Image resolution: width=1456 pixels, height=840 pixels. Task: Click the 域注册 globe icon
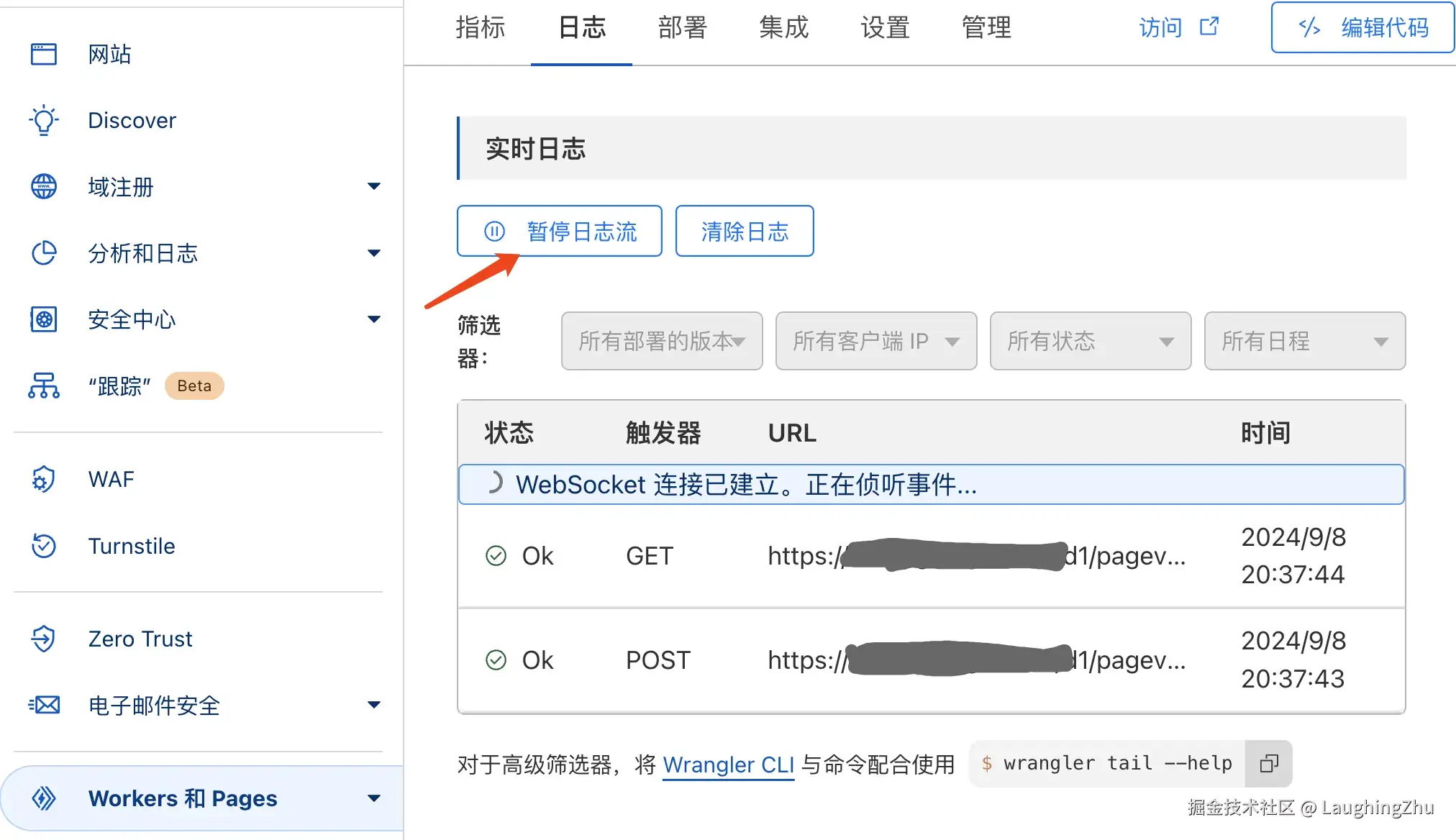pos(44,186)
